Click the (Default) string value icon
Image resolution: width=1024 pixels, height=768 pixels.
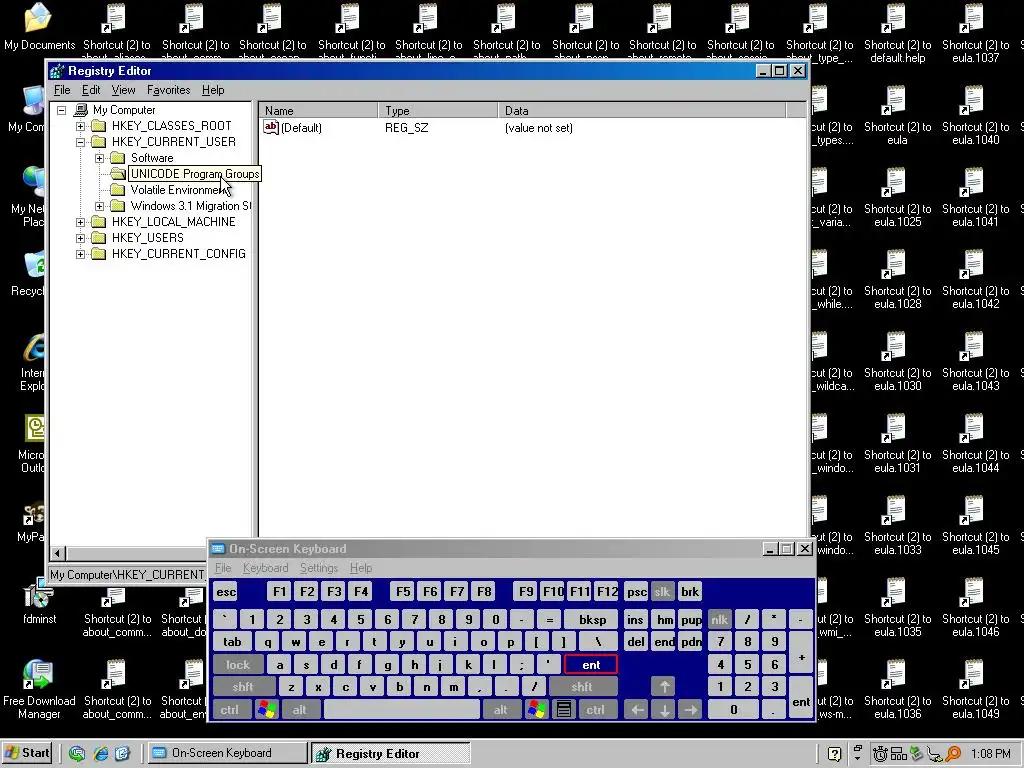[x=271, y=127]
